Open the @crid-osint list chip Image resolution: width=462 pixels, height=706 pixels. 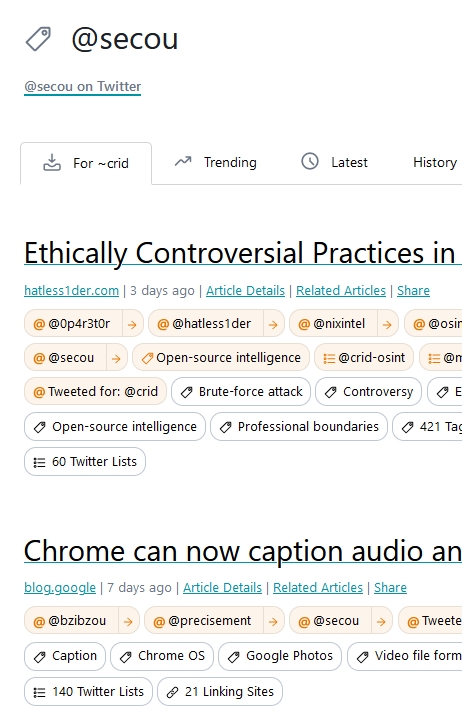click(x=364, y=358)
